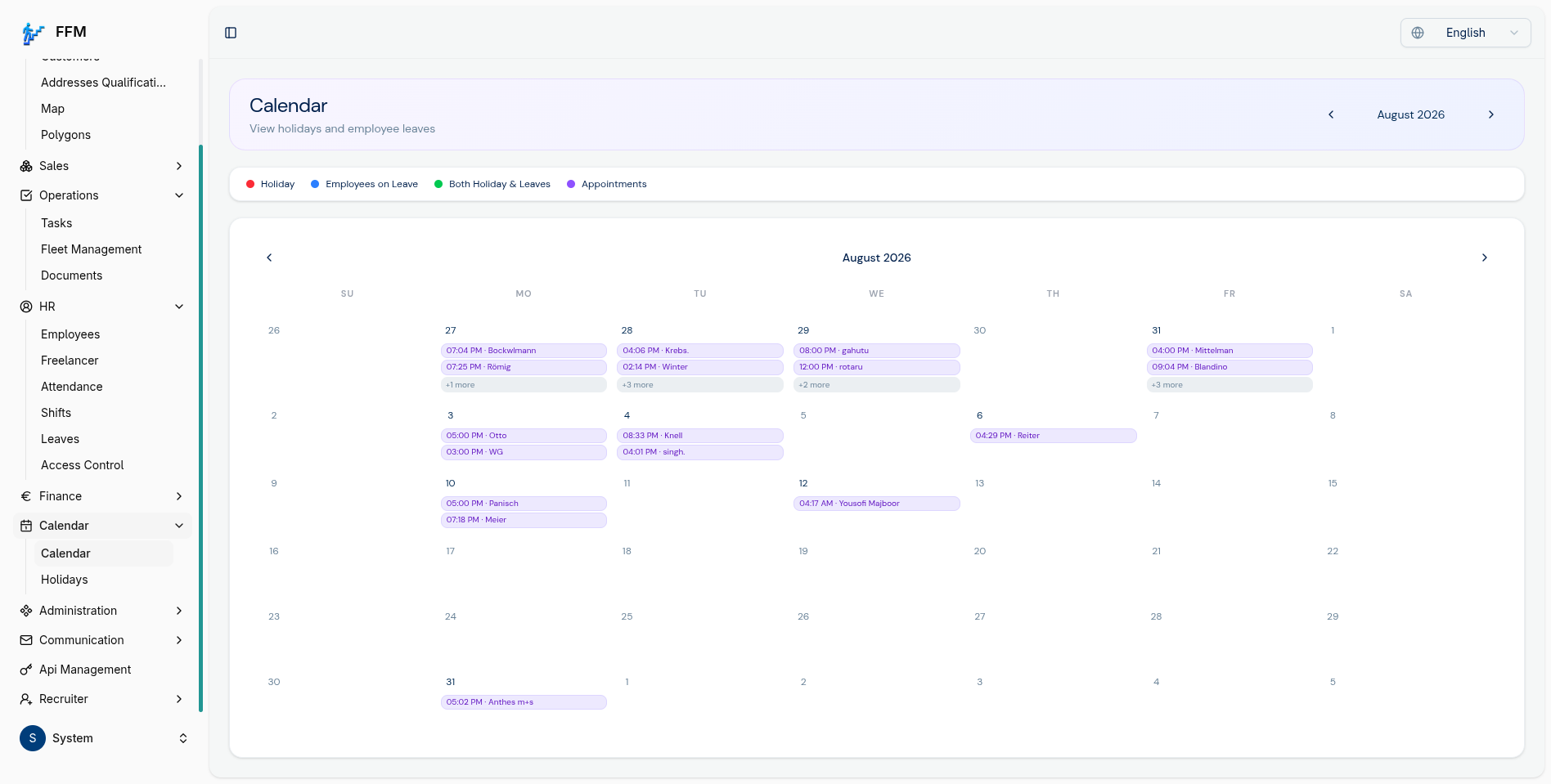Open the System account switcher chevrons
The height and width of the screenshot is (784, 1551).
(183, 738)
